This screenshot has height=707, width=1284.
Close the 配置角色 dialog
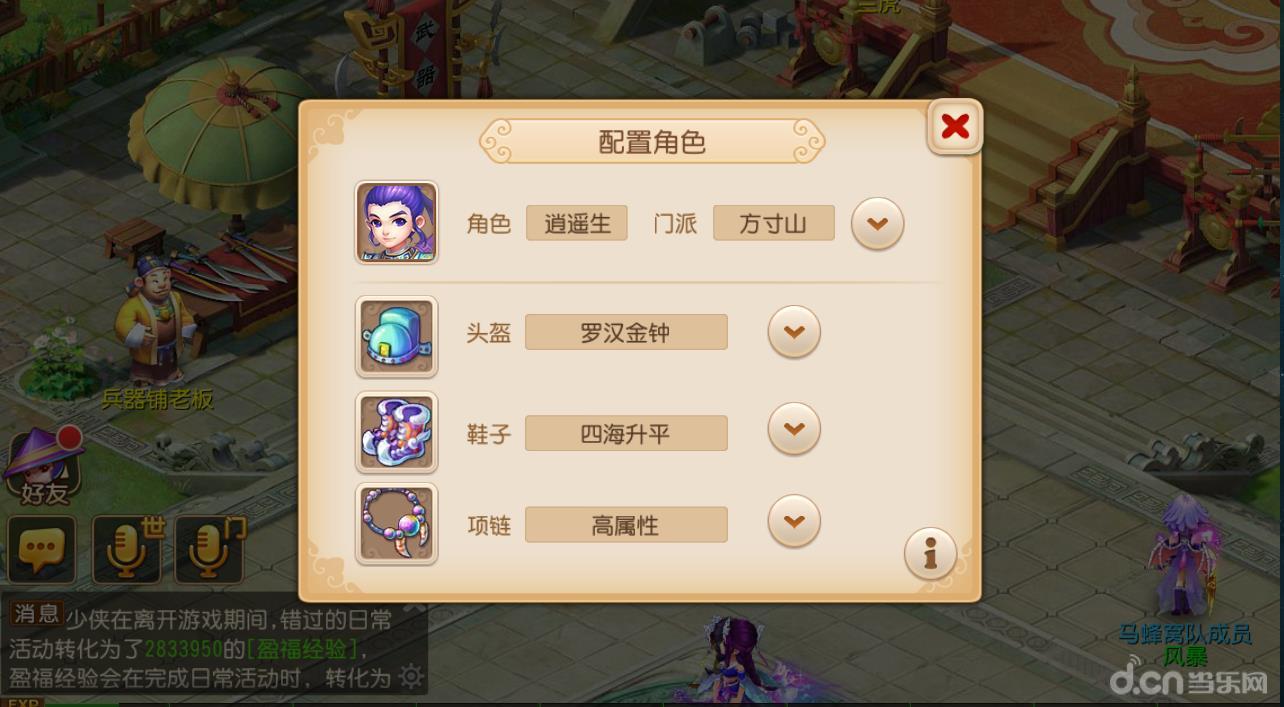coord(955,126)
